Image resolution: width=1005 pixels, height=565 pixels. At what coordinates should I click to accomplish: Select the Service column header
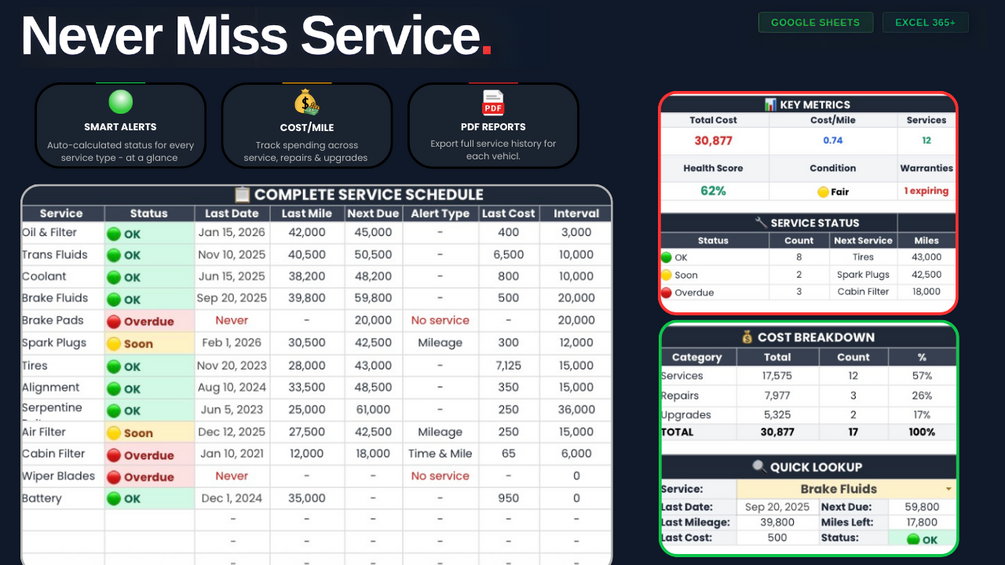click(62, 213)
